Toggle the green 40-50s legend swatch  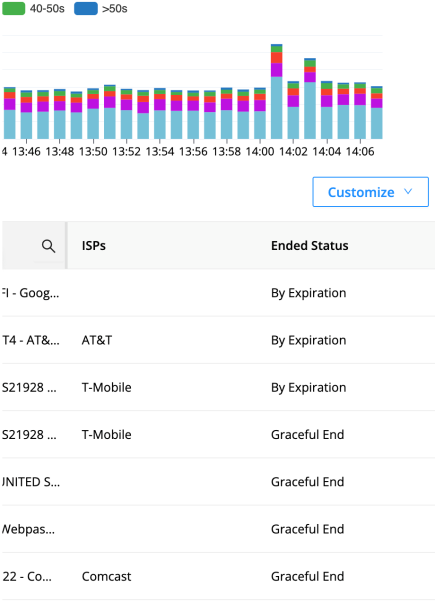pyautogui.click(x=13, y=8)
